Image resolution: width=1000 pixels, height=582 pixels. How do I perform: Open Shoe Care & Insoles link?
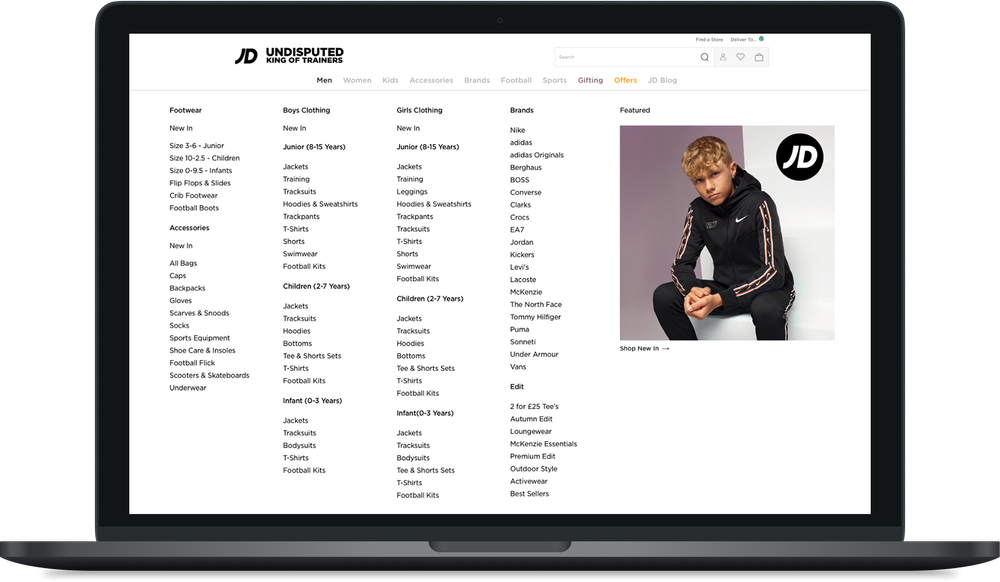click(202, 351)
